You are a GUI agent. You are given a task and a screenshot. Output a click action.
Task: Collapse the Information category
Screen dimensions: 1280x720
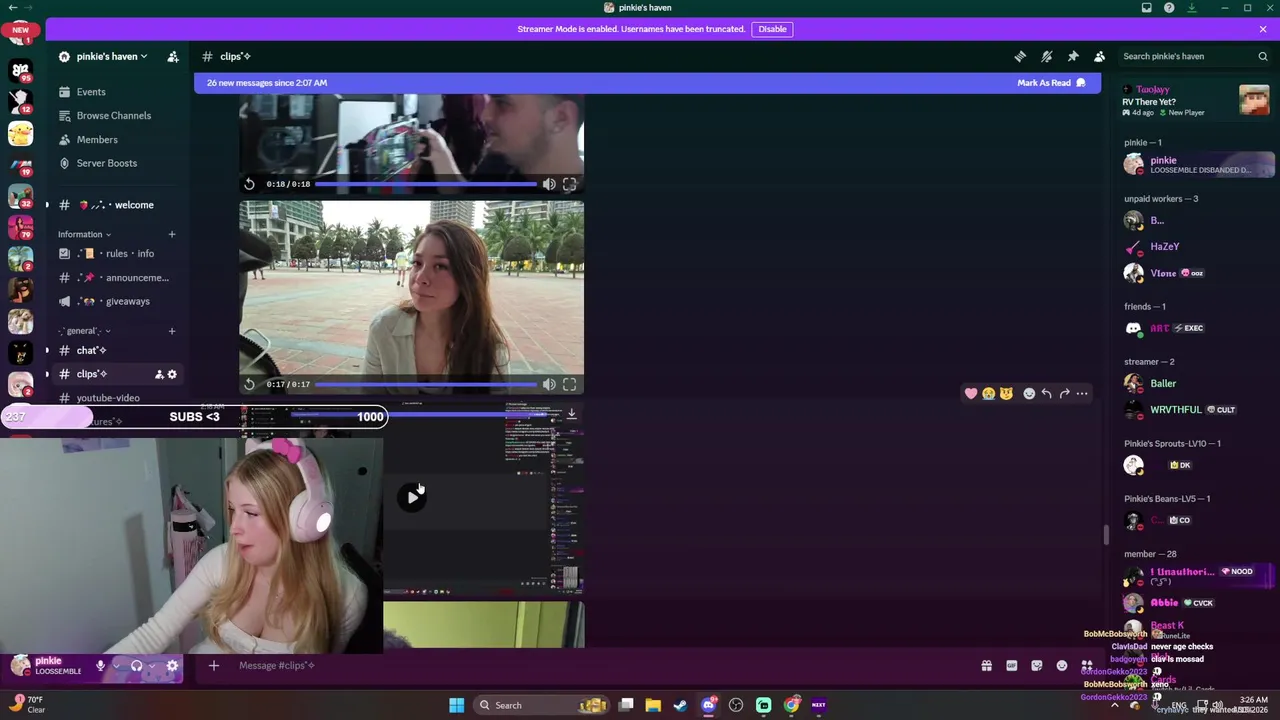(84, 234)
